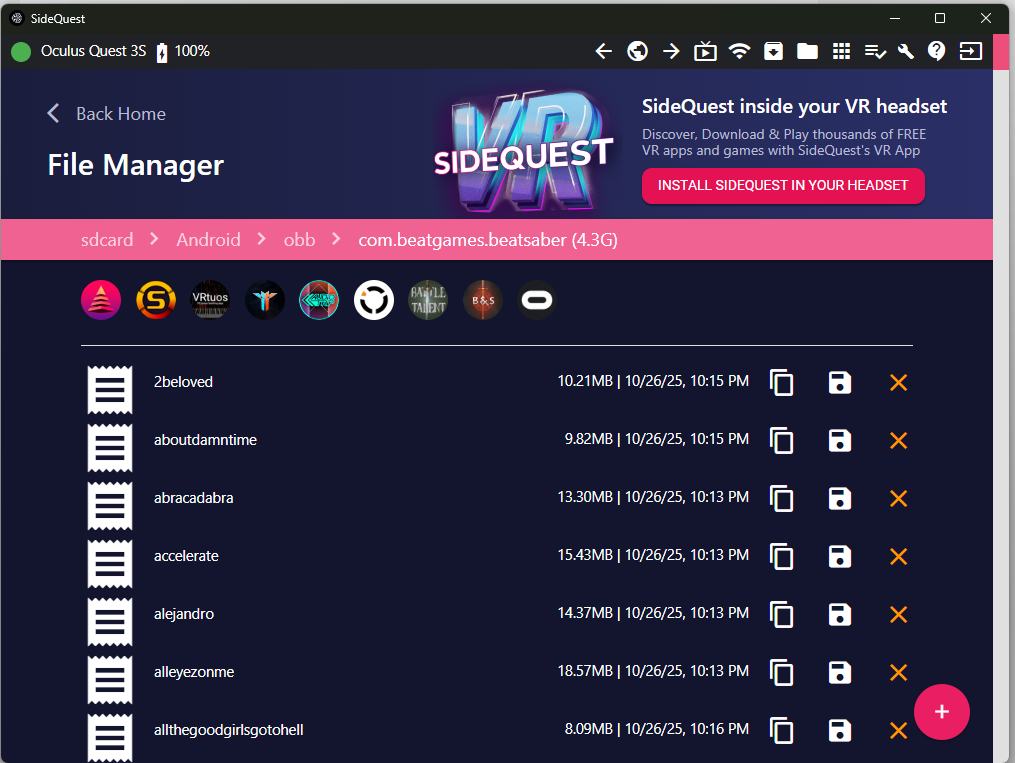1015x763 pixels.
Task: Open the Oculus logo shortcut
Action: [537, 300]
